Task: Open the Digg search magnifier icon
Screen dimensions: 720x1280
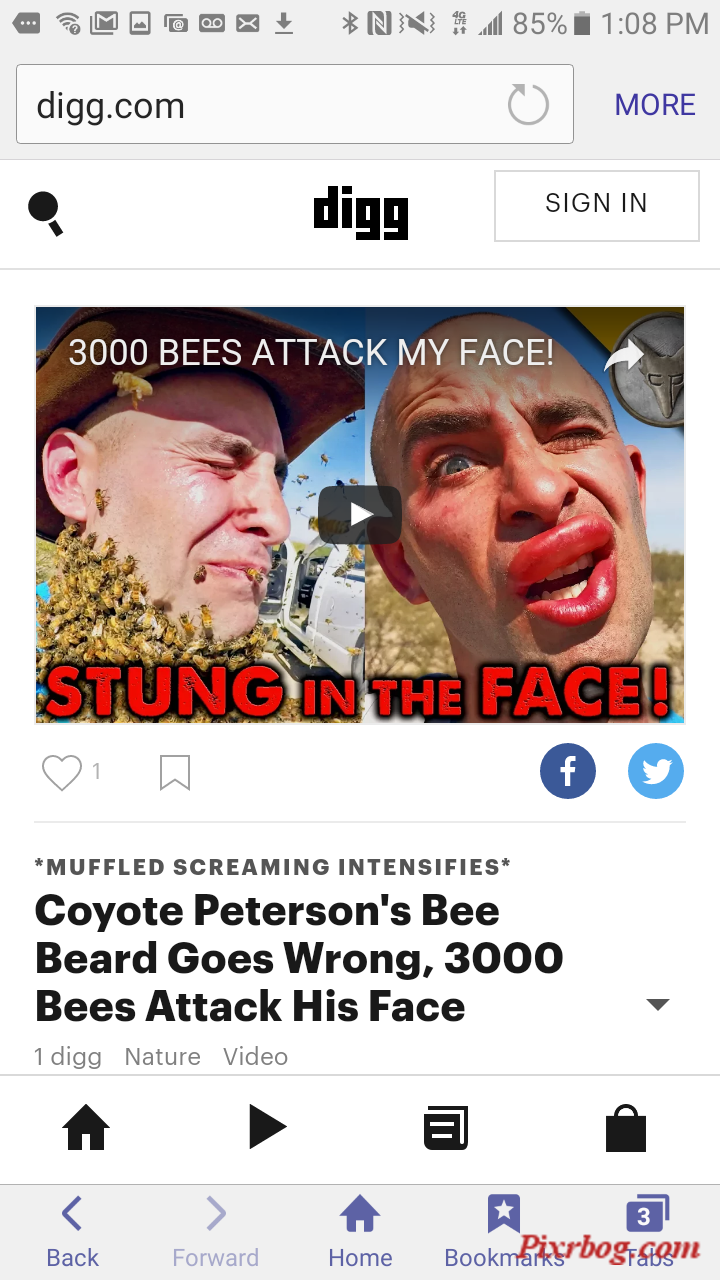Action: tap(46, 212)
